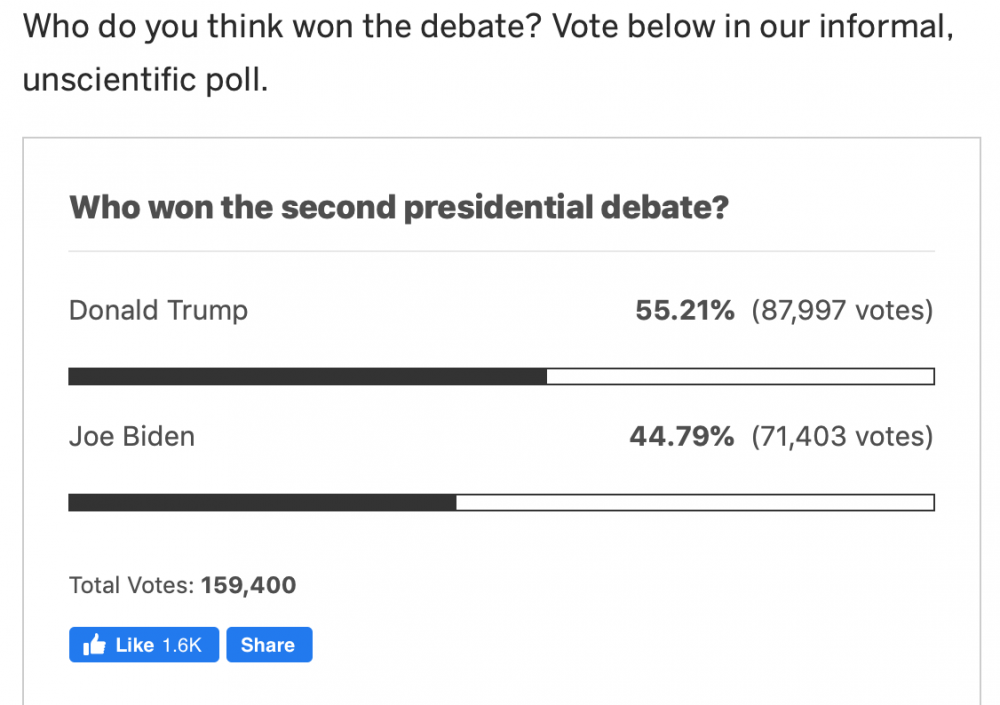The width and height of the screenshot is (1000, 705).
Task: Click the empty part of Trump's result bar
Action: click(740, 377)
